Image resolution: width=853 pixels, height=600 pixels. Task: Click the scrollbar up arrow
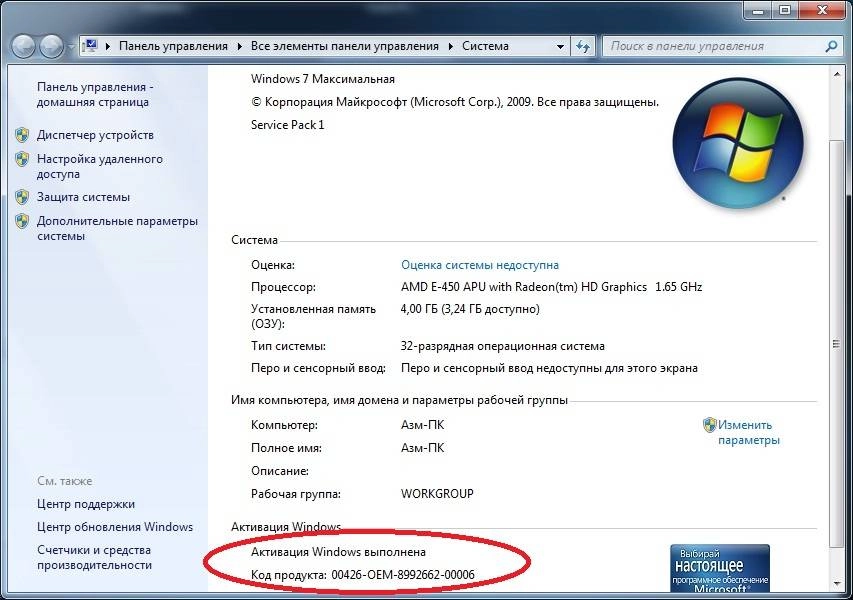(837, 73)
